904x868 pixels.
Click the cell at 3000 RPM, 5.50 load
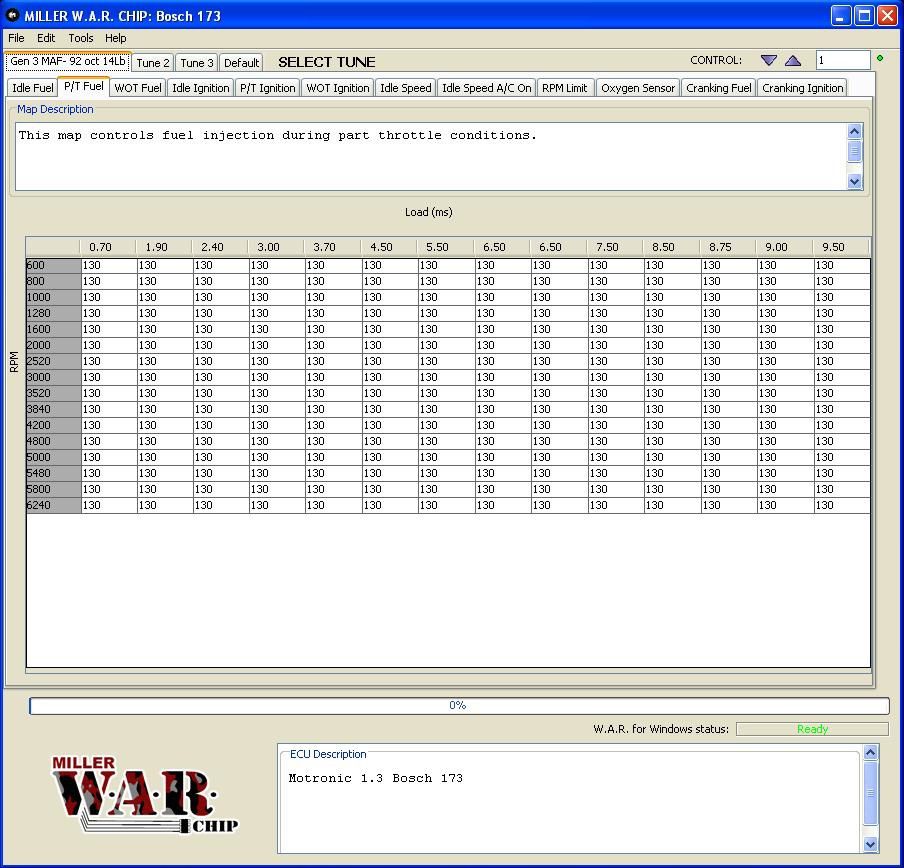pyautogui.click(x=446, y=377)
